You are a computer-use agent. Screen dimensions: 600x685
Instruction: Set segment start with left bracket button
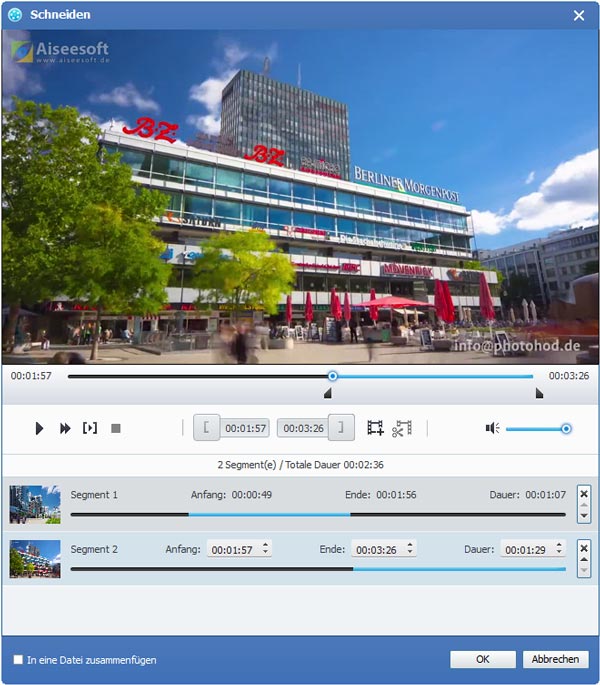(x=206, y=427)
